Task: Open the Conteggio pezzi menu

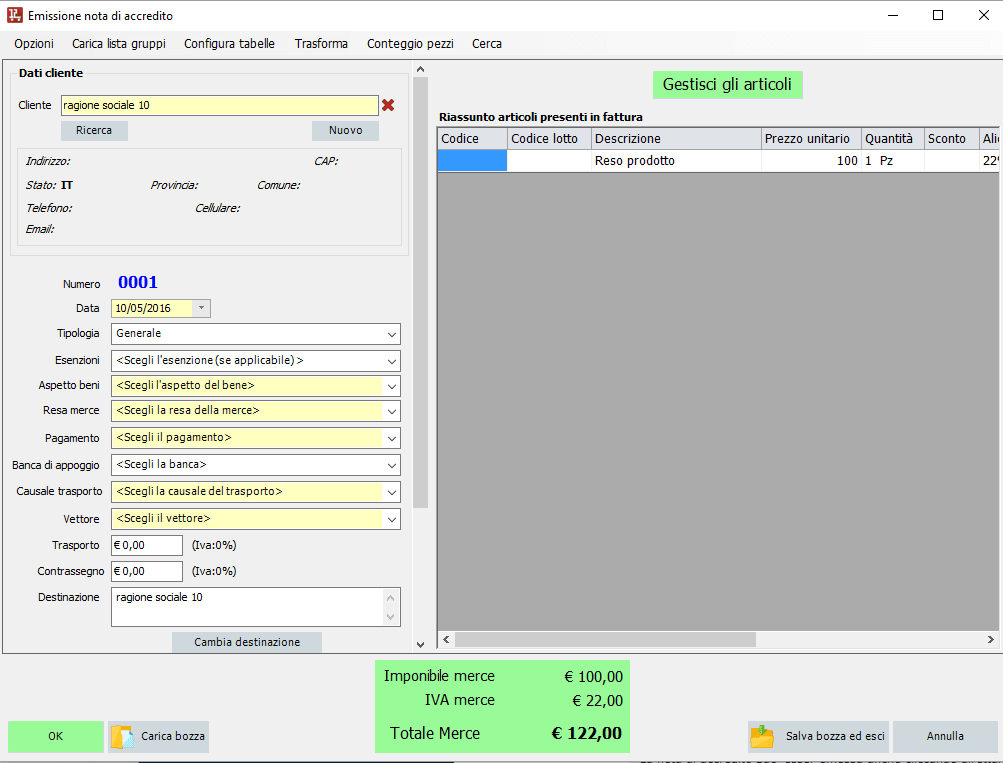Action: 410,44
